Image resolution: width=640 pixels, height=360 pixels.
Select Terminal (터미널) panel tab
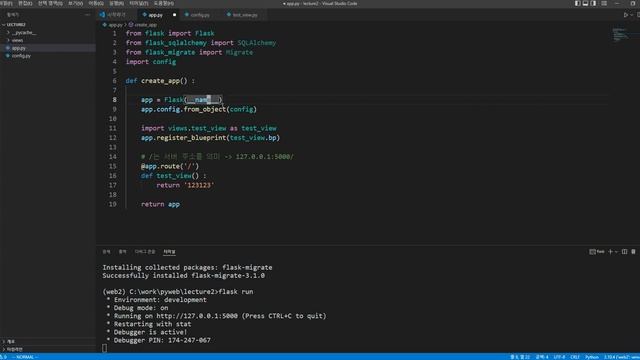tap(169, 252)
